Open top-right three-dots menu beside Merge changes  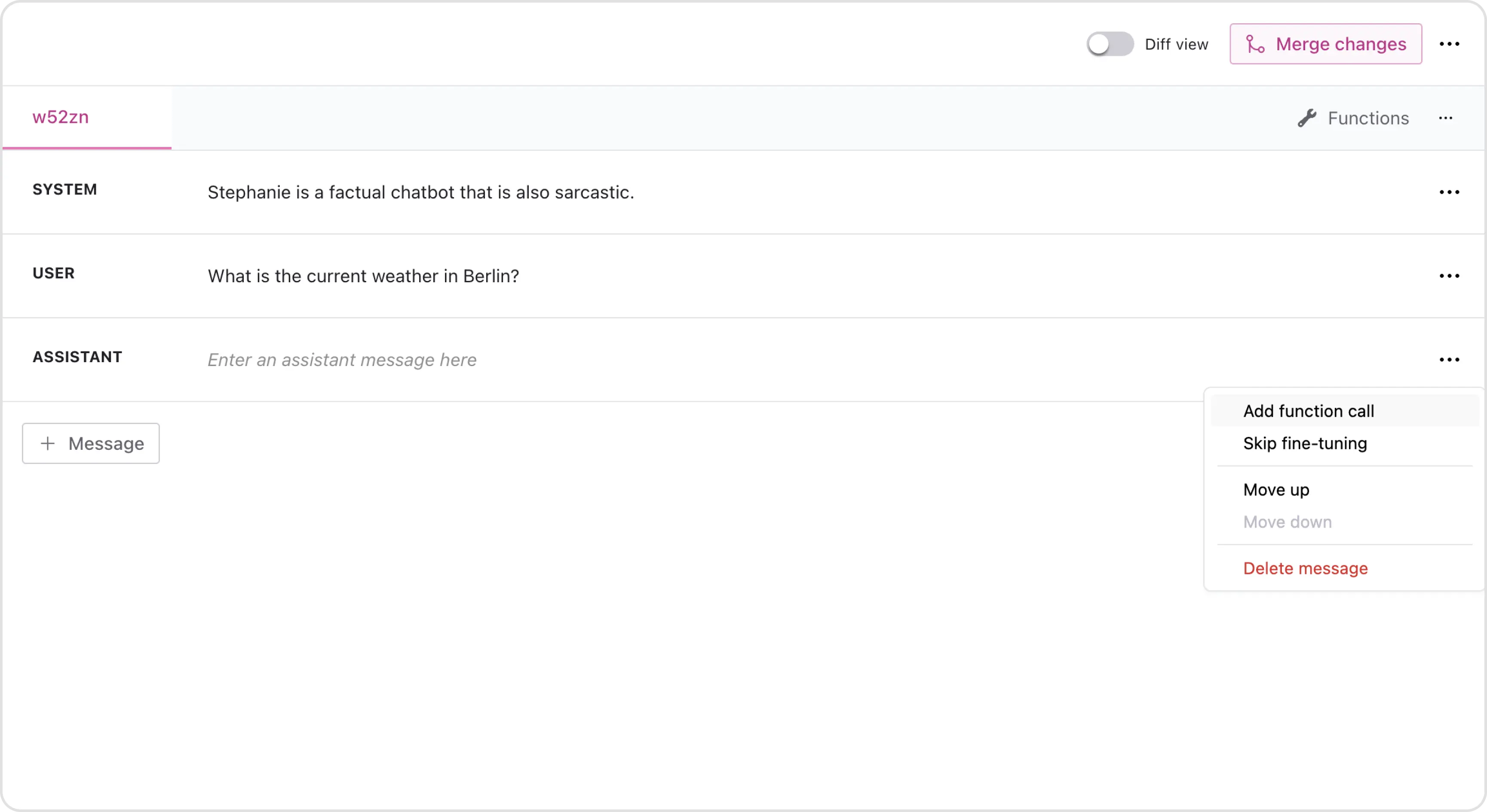1449,44
